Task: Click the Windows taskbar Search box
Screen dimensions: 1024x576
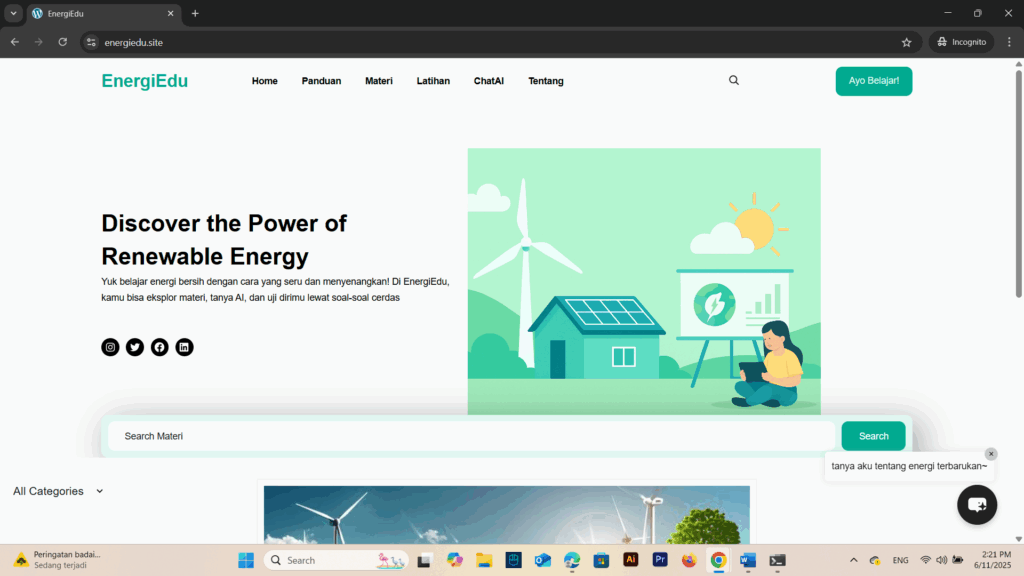Action: [336, 560]
